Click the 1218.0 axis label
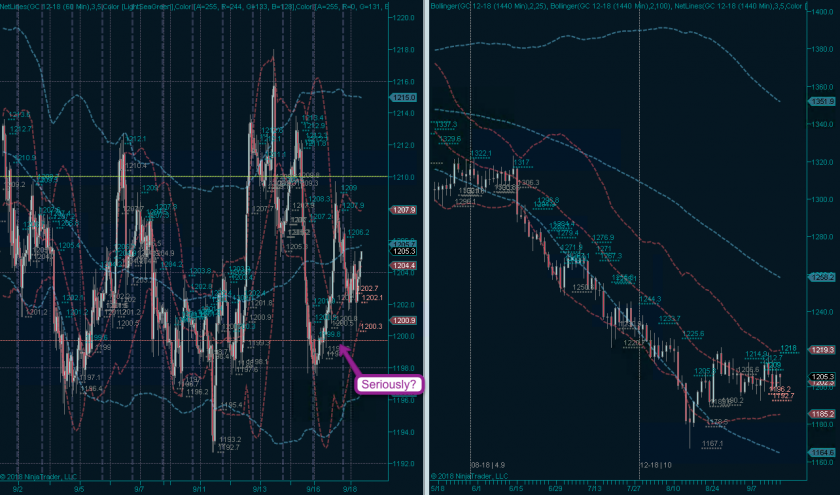 click(404, 50)
